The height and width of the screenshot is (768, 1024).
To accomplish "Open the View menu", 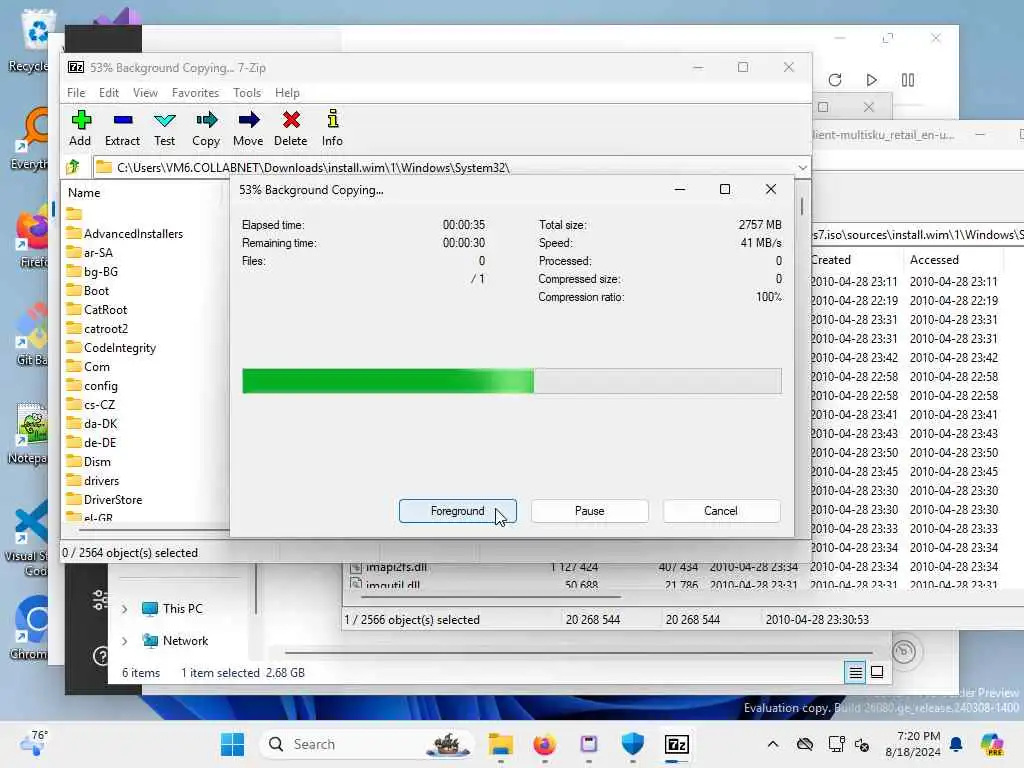I will (145, 93).
